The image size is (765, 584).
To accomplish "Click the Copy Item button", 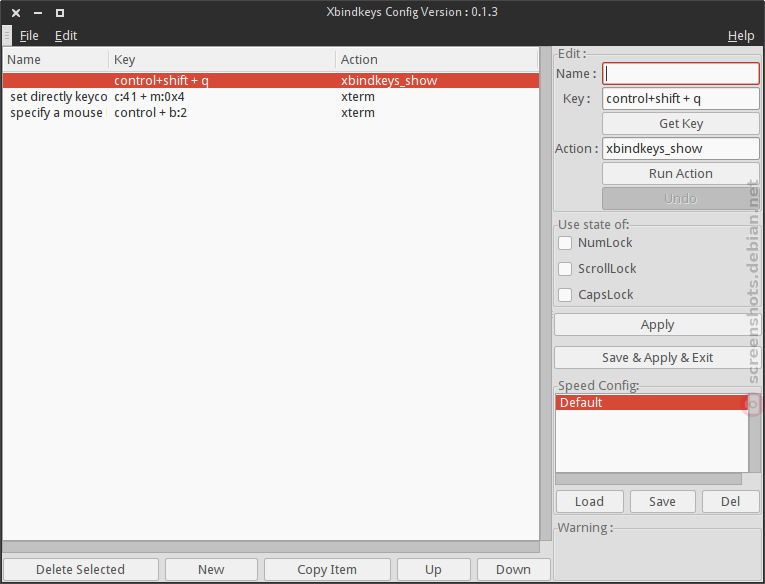I will click(327, 569).
